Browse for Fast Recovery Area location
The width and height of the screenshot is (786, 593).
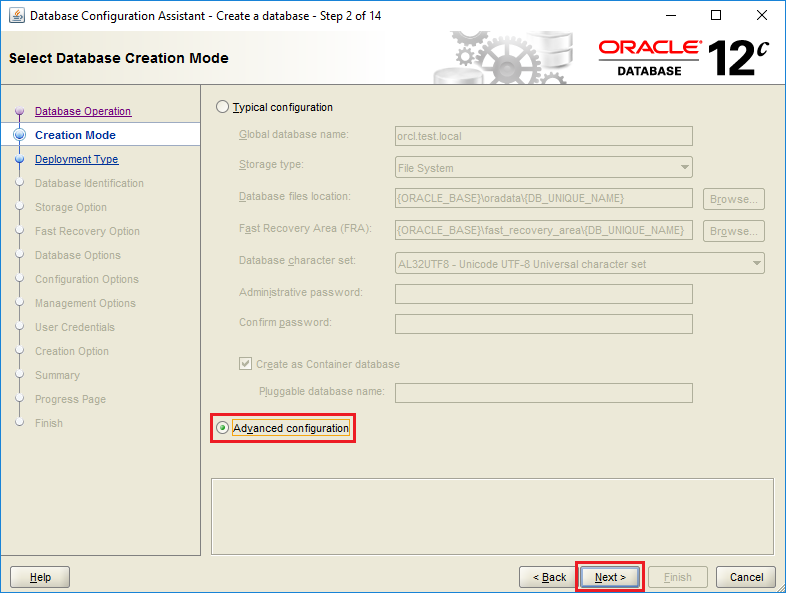coord(733,231)
